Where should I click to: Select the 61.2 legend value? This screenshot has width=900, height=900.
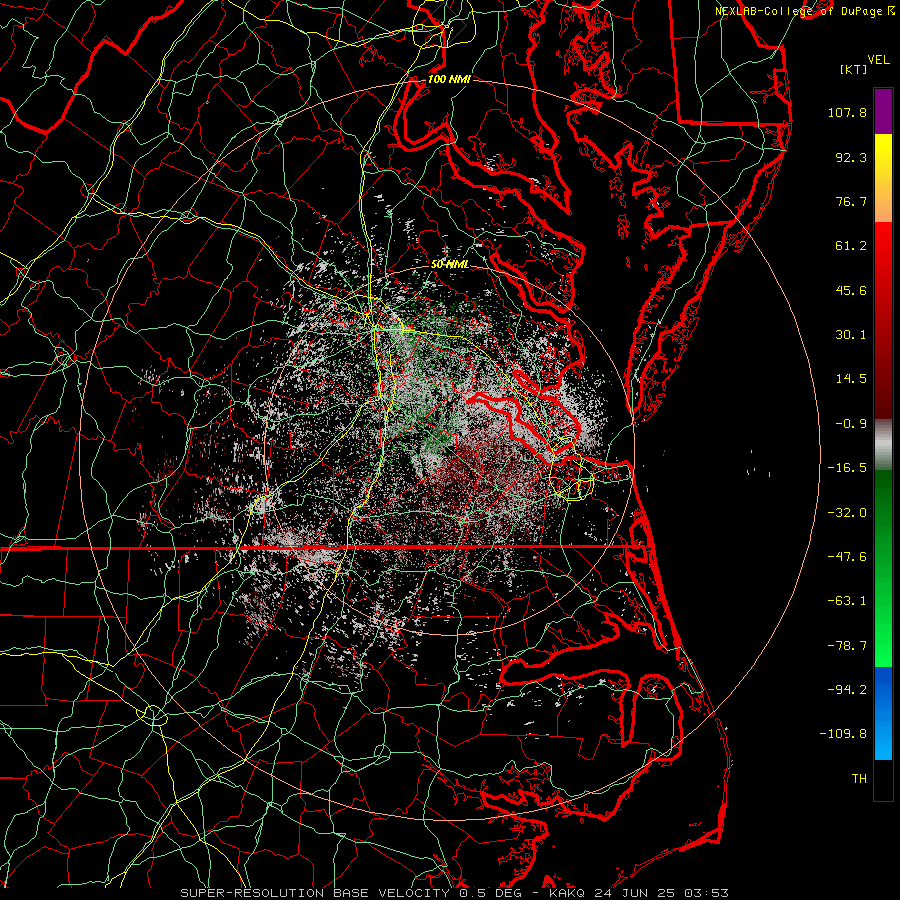click(851, 246)
